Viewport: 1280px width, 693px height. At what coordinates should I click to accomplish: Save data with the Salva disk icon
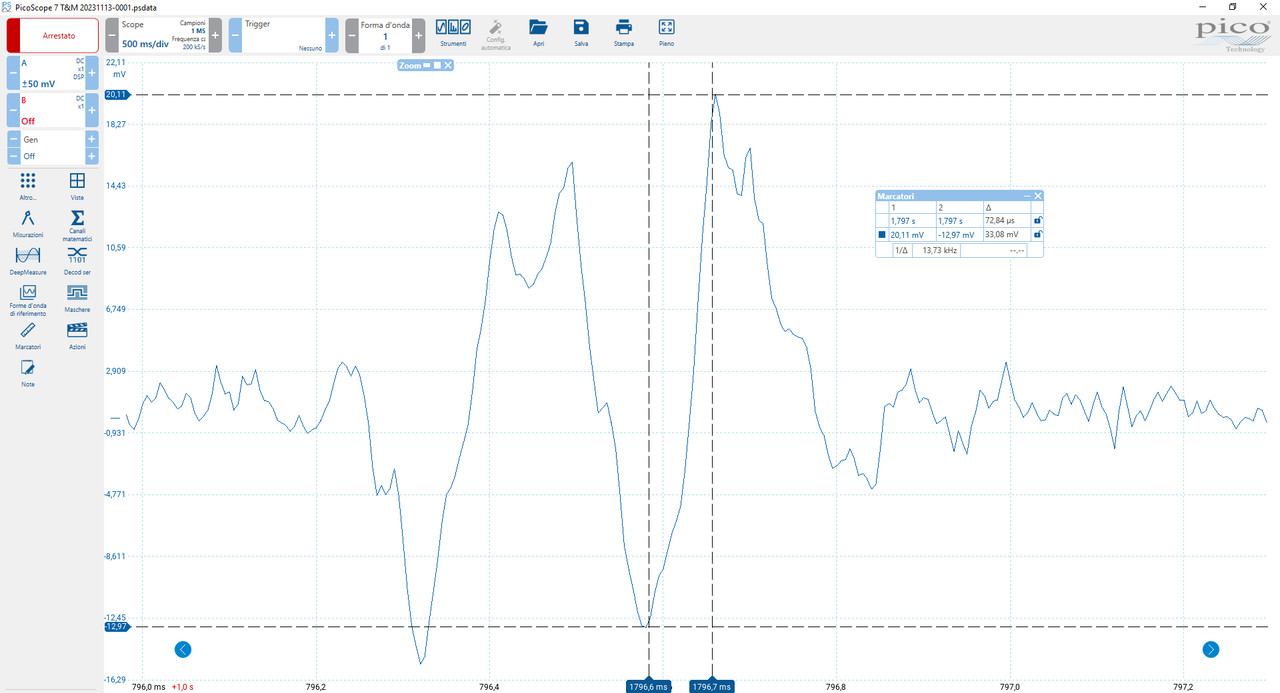tap(581, 33)
